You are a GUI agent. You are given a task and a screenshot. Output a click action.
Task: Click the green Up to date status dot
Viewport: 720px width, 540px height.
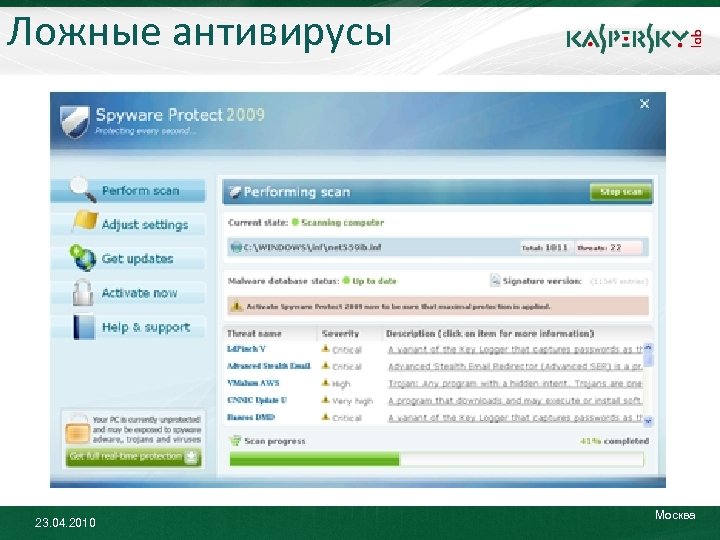tap(346, 281)
